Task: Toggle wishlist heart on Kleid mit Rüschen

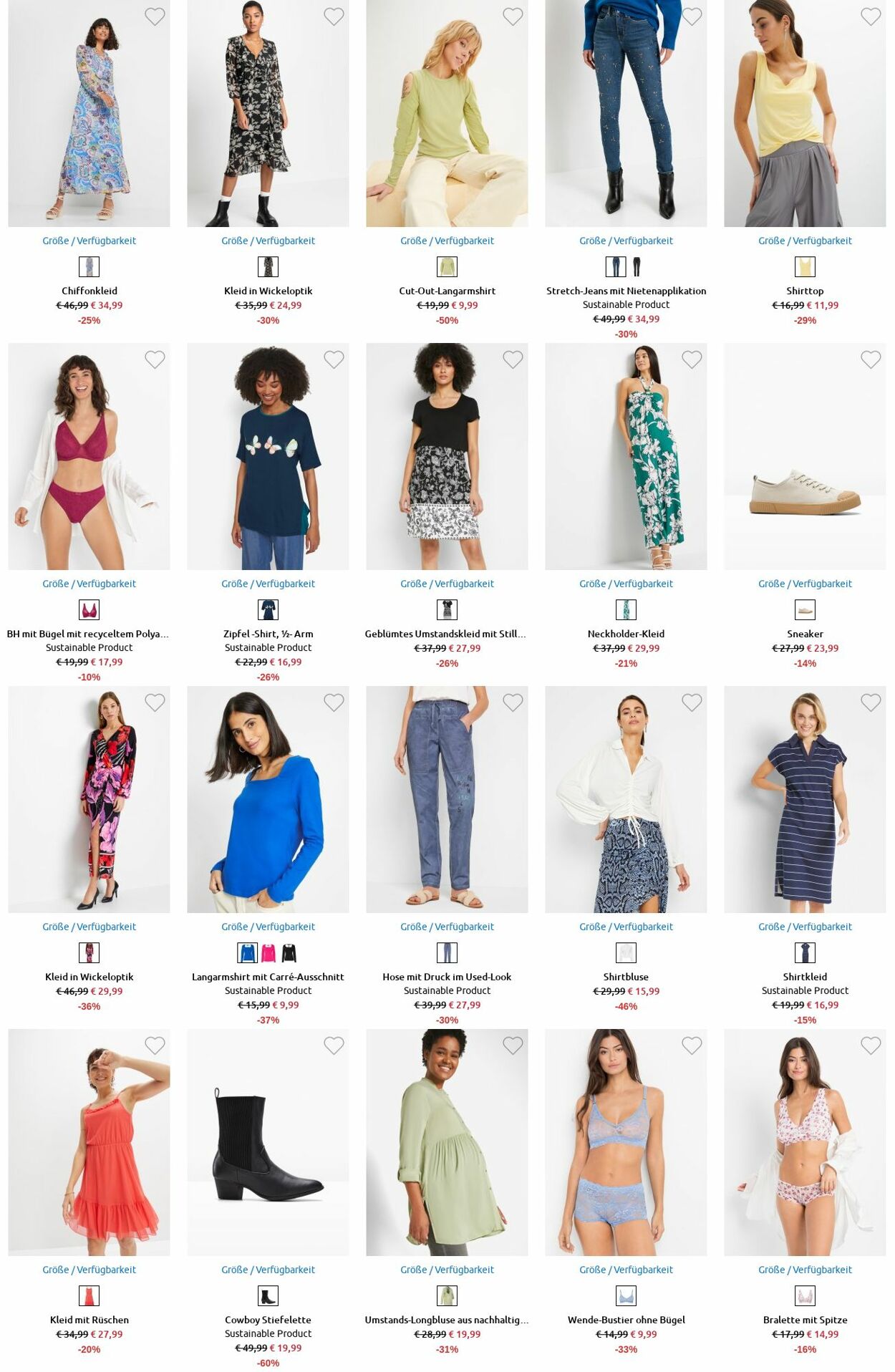Action: 155,1045
